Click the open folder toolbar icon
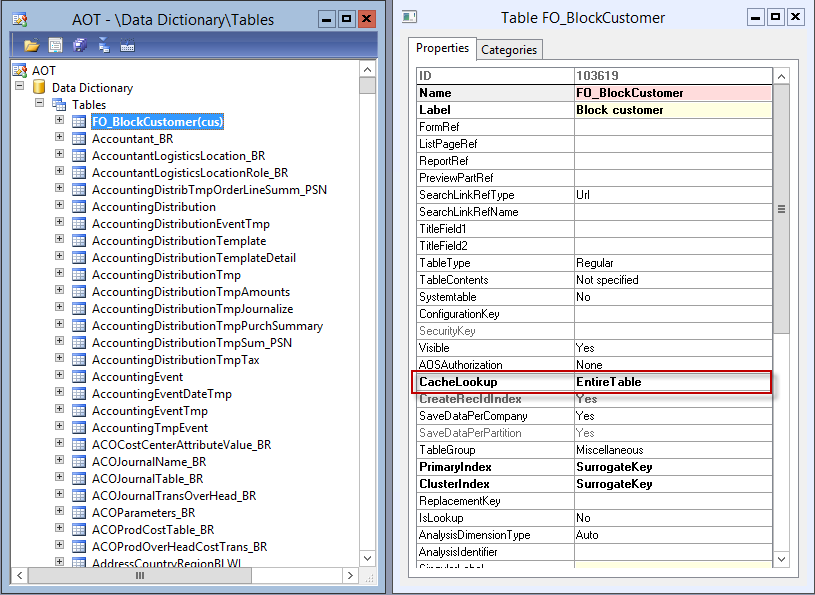The width and height of the screenshot is (815, 595). [x=31, y=46]
